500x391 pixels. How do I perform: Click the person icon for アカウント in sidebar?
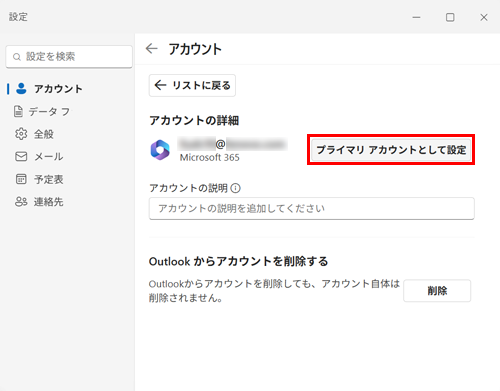click(21, 89)
